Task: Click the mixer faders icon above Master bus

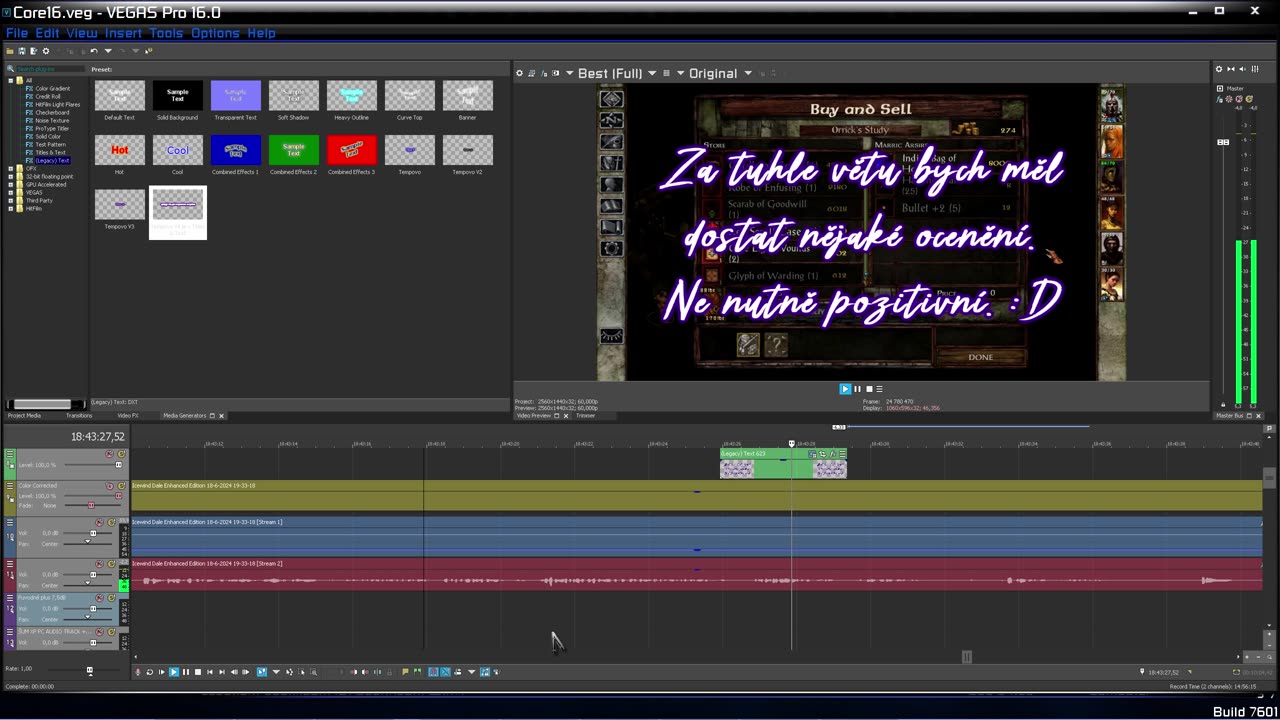Action: [1255, 69]
